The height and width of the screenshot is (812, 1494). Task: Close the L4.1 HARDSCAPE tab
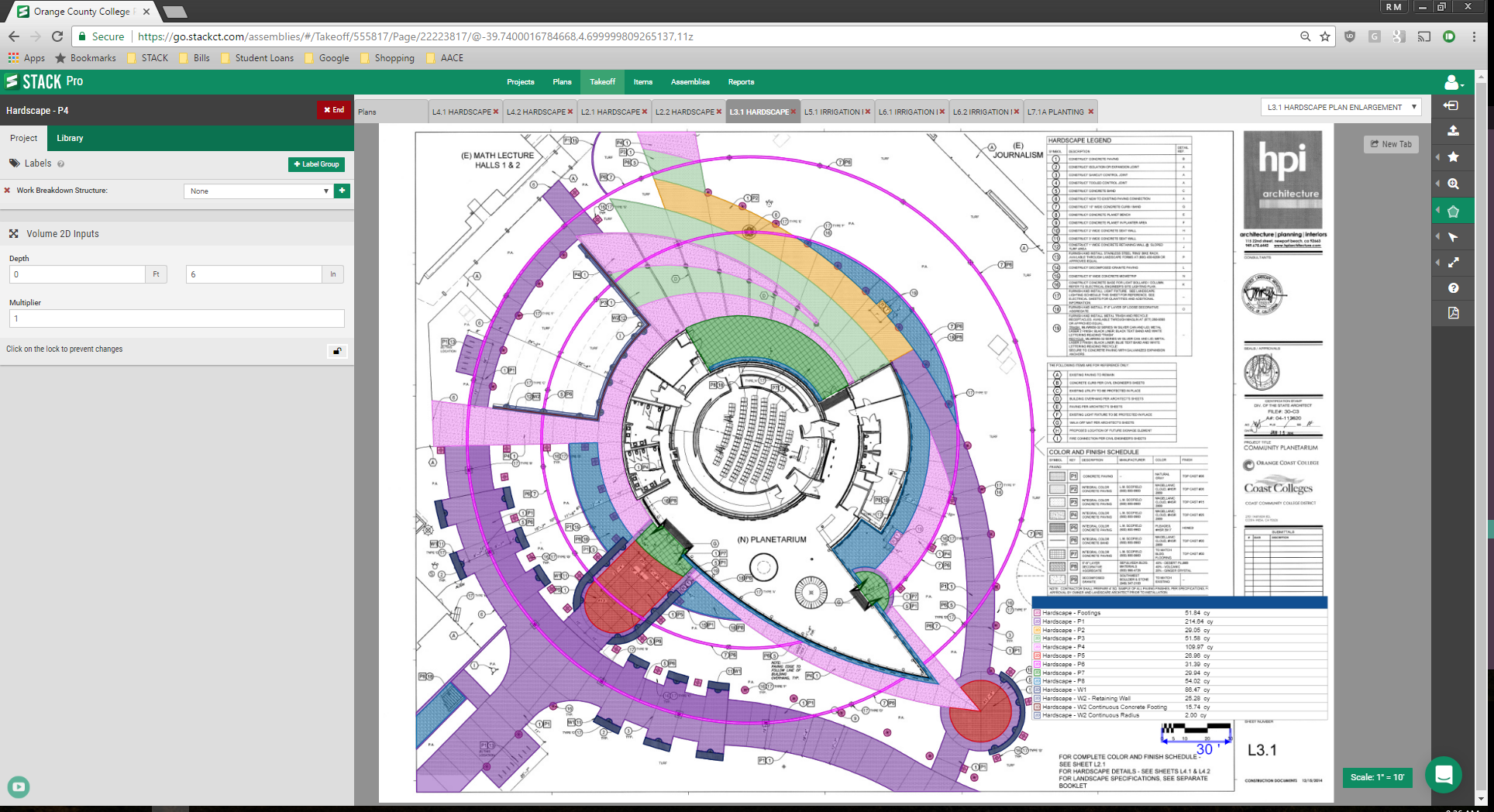[x=496, y=112]
